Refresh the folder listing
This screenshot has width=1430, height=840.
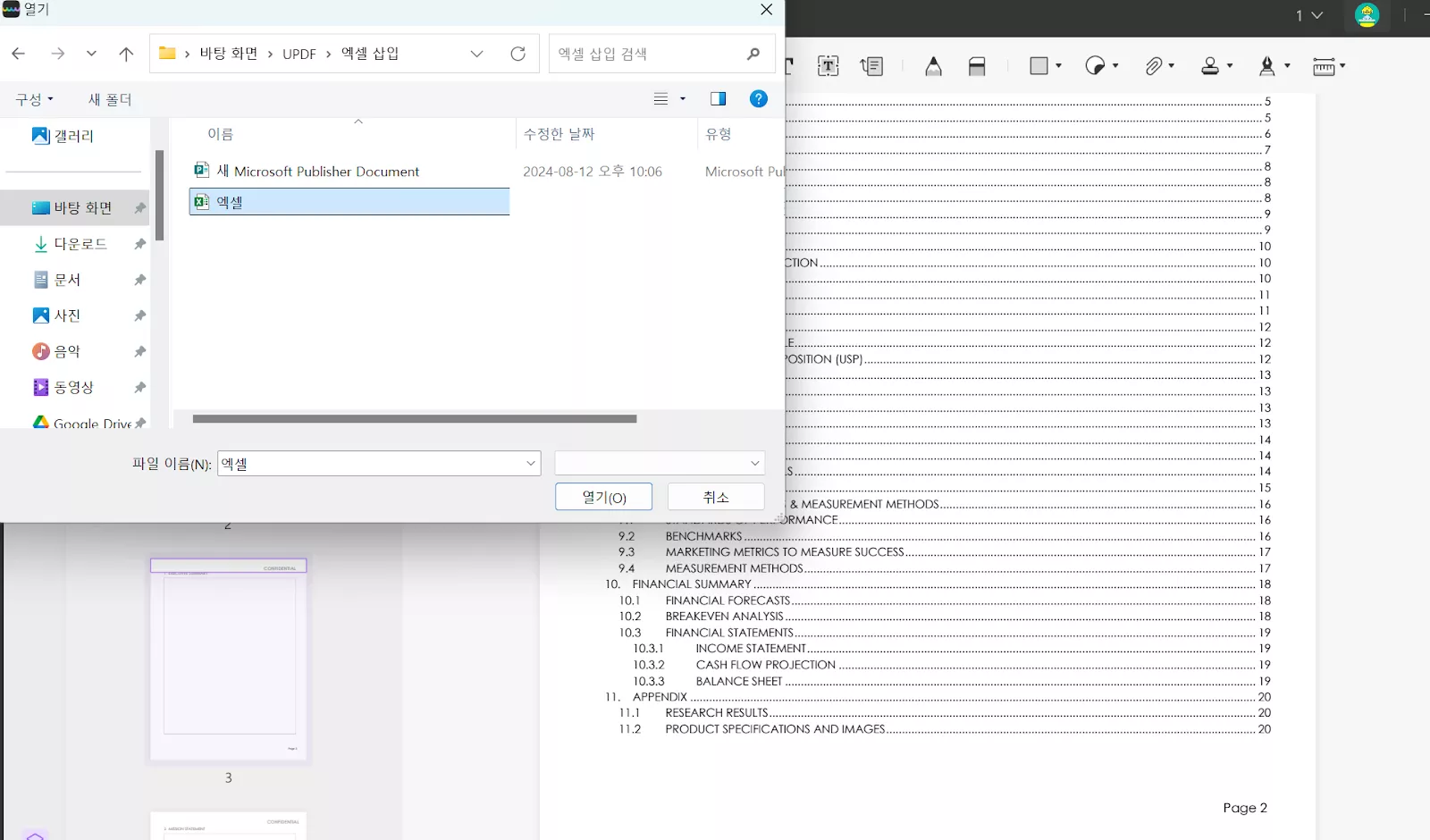point(517,54)
